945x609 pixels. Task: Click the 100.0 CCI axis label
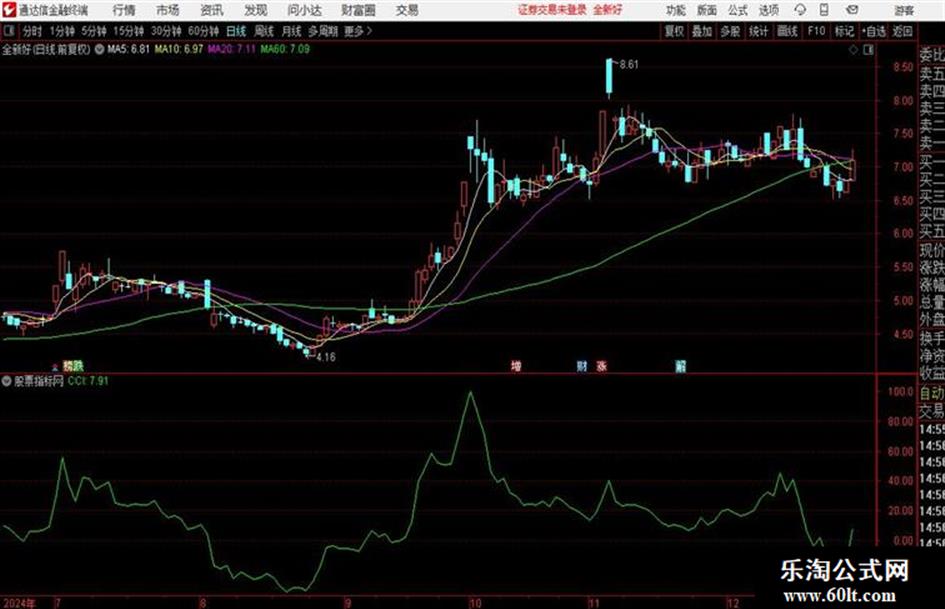tap(901, 392)
